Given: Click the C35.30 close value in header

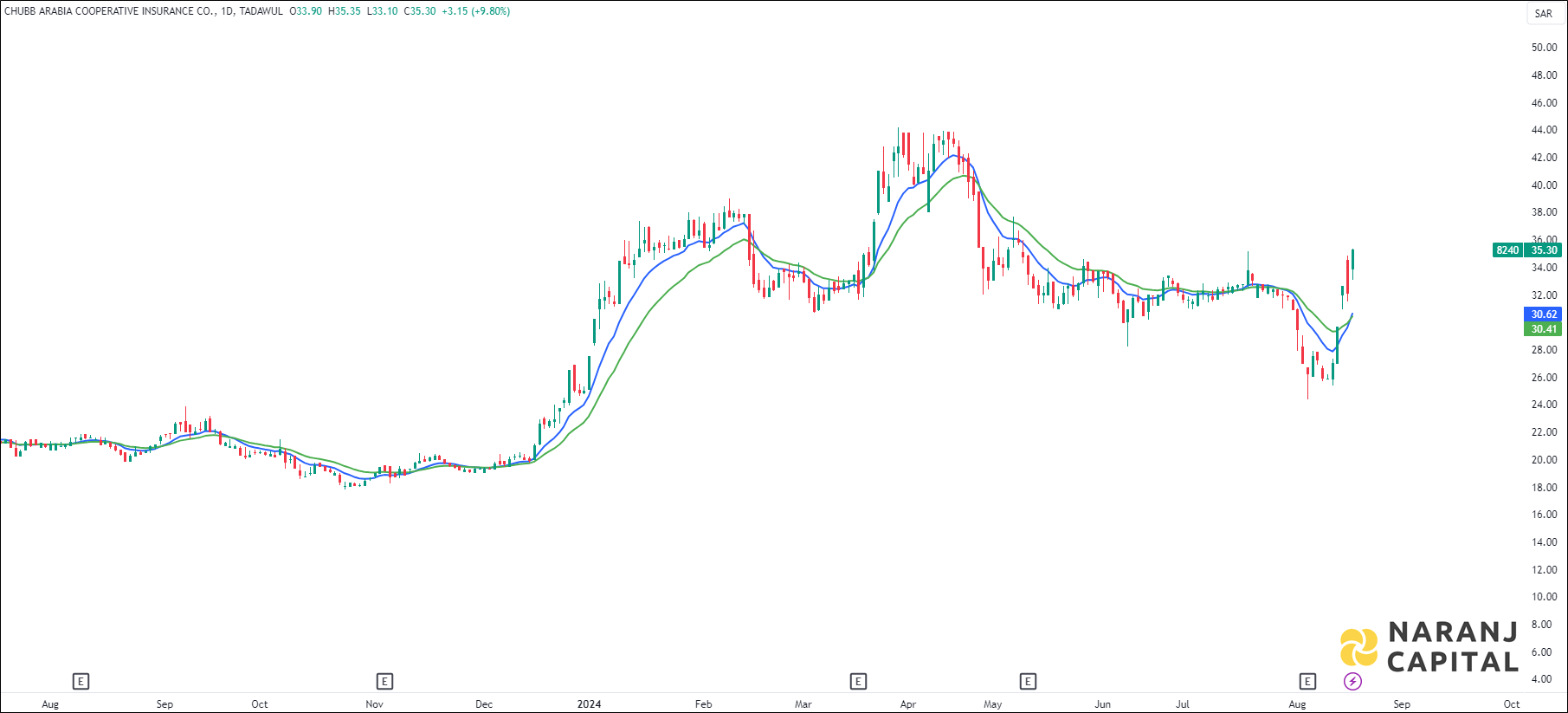Looking at the screenshot, I should tap(420, 11).
